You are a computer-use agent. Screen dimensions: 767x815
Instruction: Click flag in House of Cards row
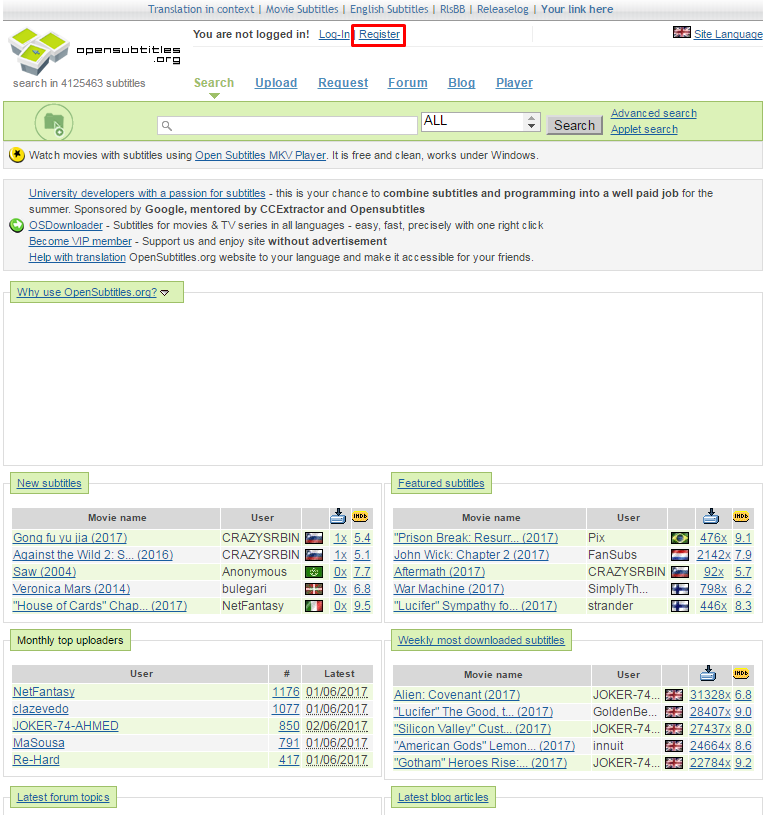(x=314, y=606)
